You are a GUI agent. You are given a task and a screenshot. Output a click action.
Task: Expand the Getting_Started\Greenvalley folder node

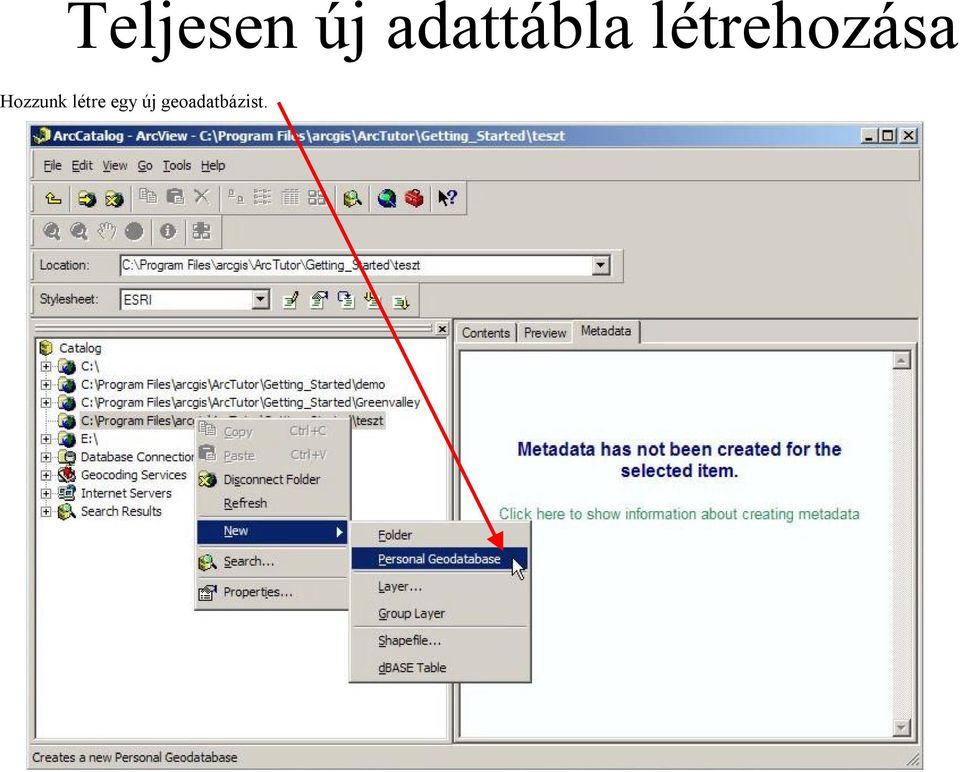46,402
